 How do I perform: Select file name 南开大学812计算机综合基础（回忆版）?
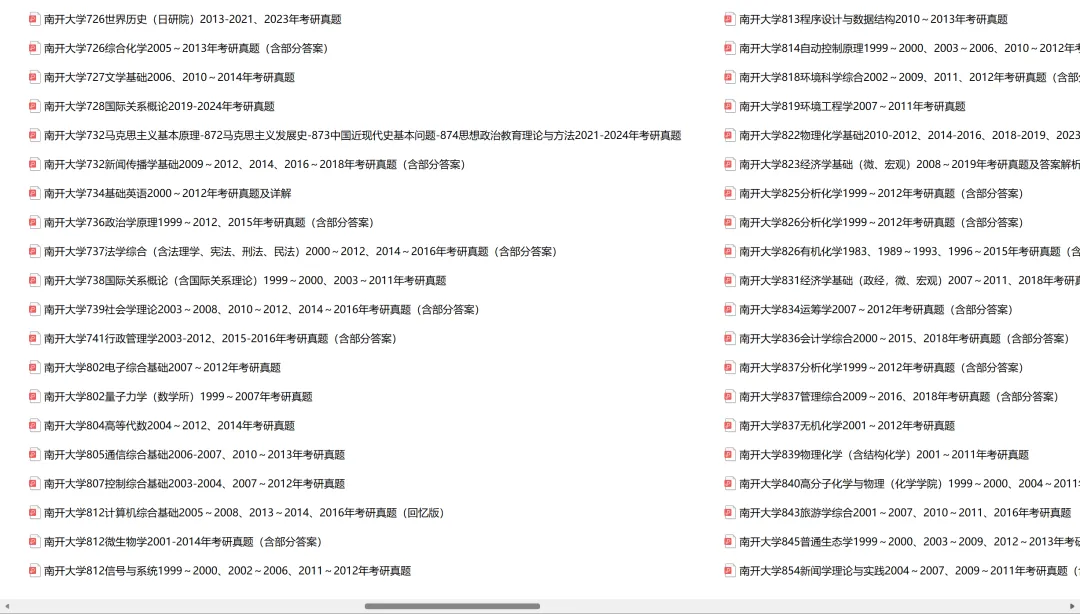[246, 513]
